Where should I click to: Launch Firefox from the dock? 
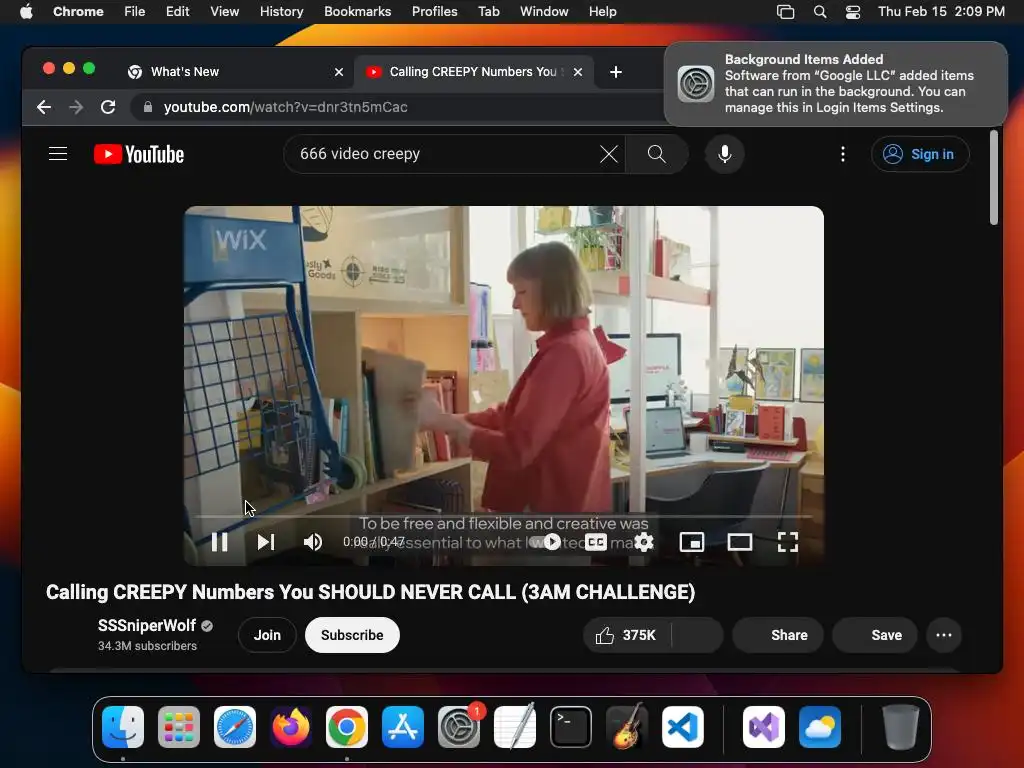291,727
